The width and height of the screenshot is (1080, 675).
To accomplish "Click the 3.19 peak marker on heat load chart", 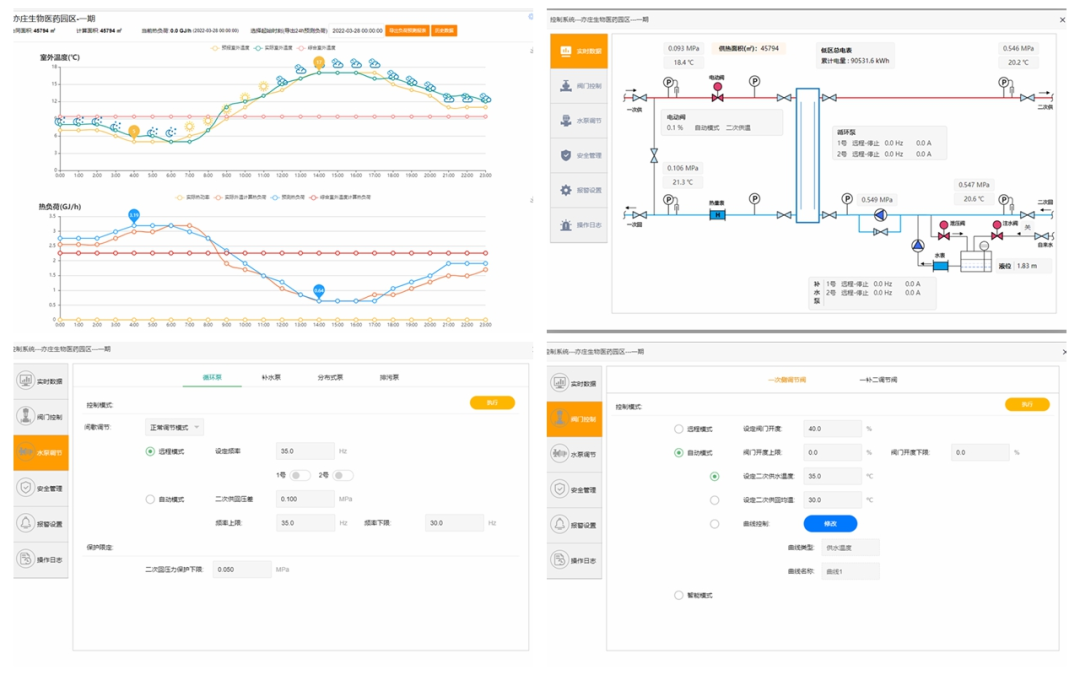I will 134,216.
